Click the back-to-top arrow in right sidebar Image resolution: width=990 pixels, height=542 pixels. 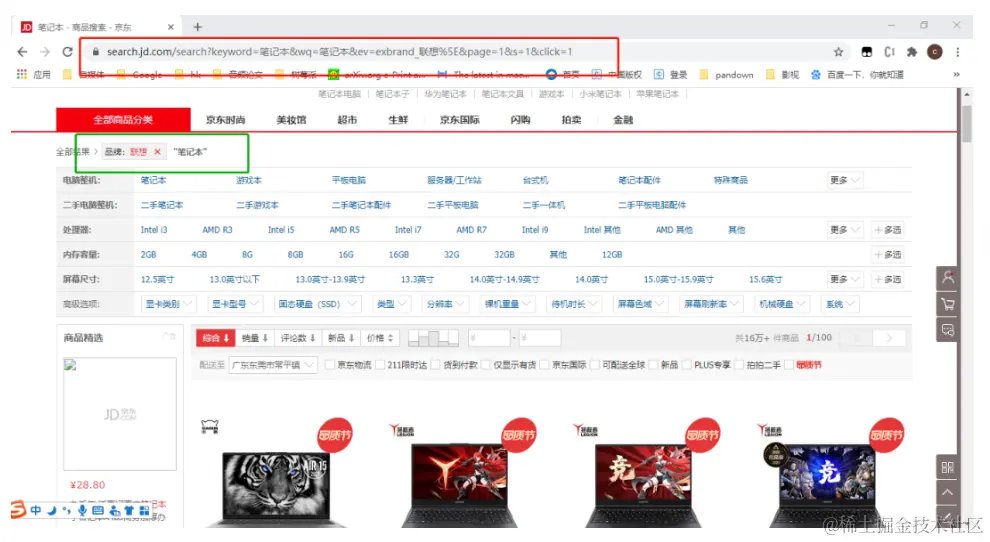tap(948, 493)
